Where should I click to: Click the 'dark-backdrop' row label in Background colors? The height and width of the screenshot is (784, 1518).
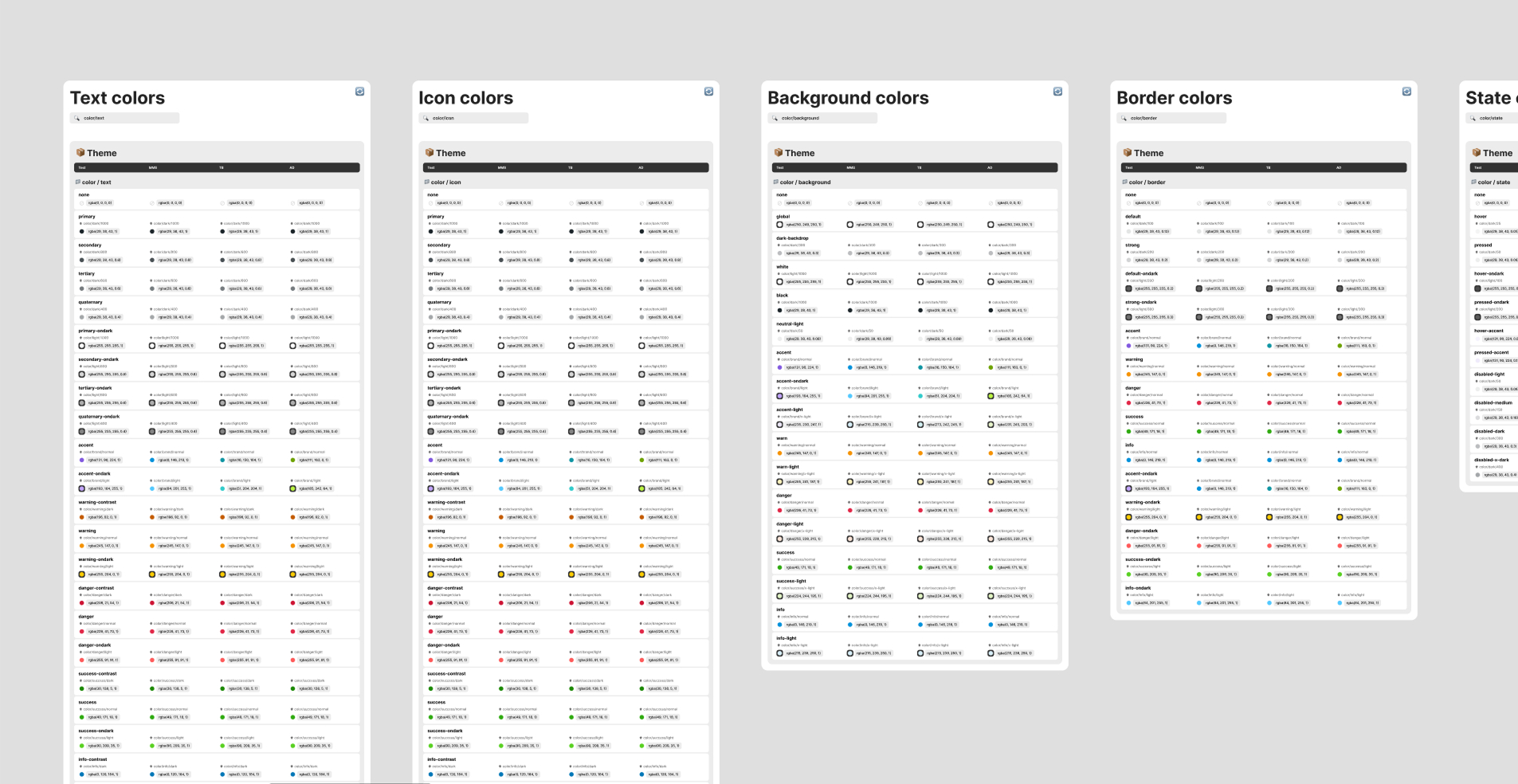click(792, 238)
